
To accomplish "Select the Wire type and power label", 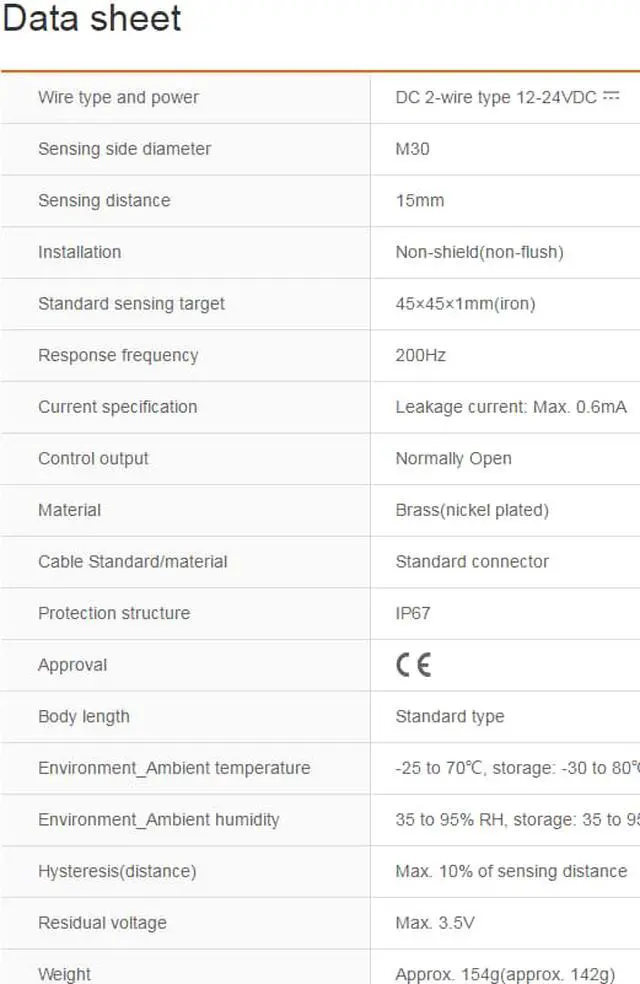I will (118, 97).
